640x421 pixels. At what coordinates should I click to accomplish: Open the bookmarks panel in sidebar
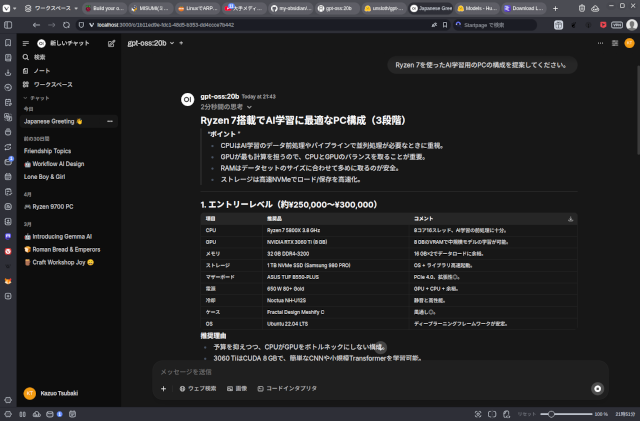tap(8, 43)
